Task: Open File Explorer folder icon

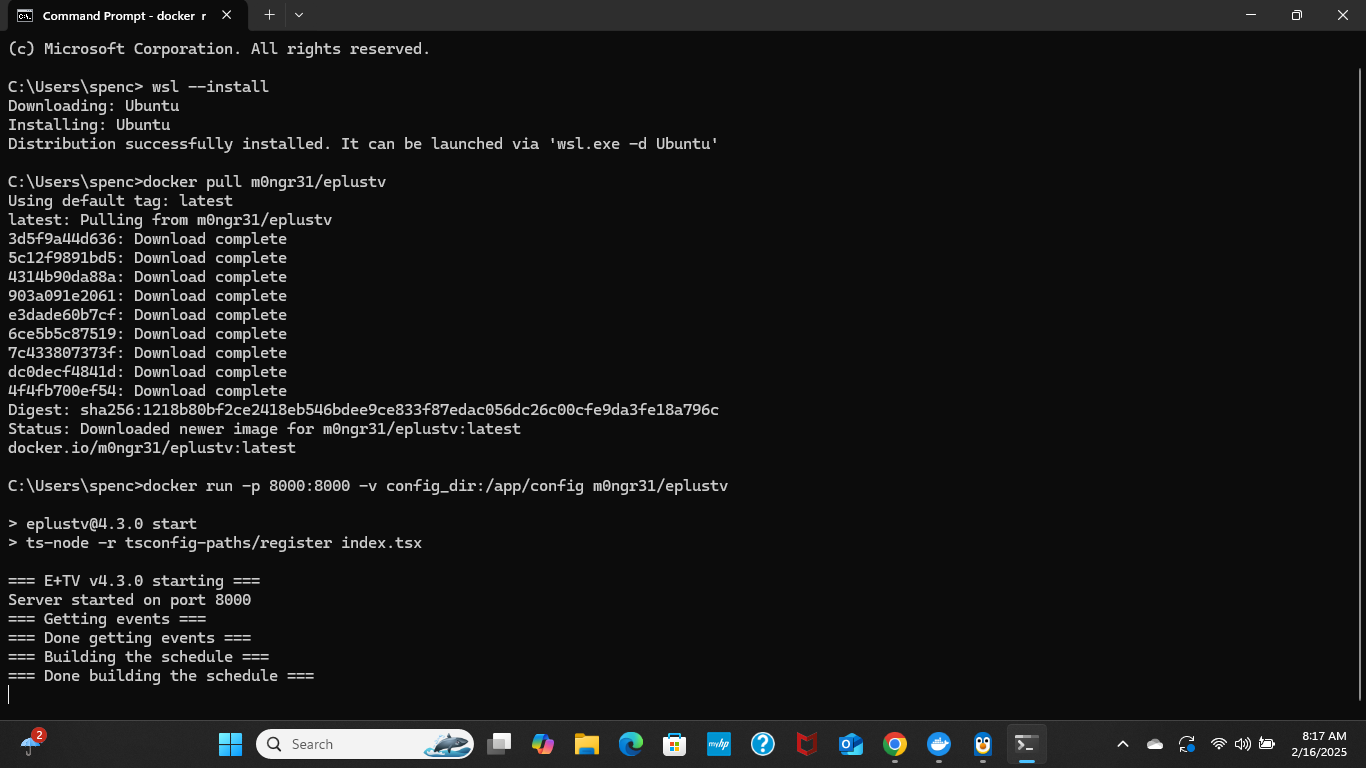Action: [x=587, y=744]
